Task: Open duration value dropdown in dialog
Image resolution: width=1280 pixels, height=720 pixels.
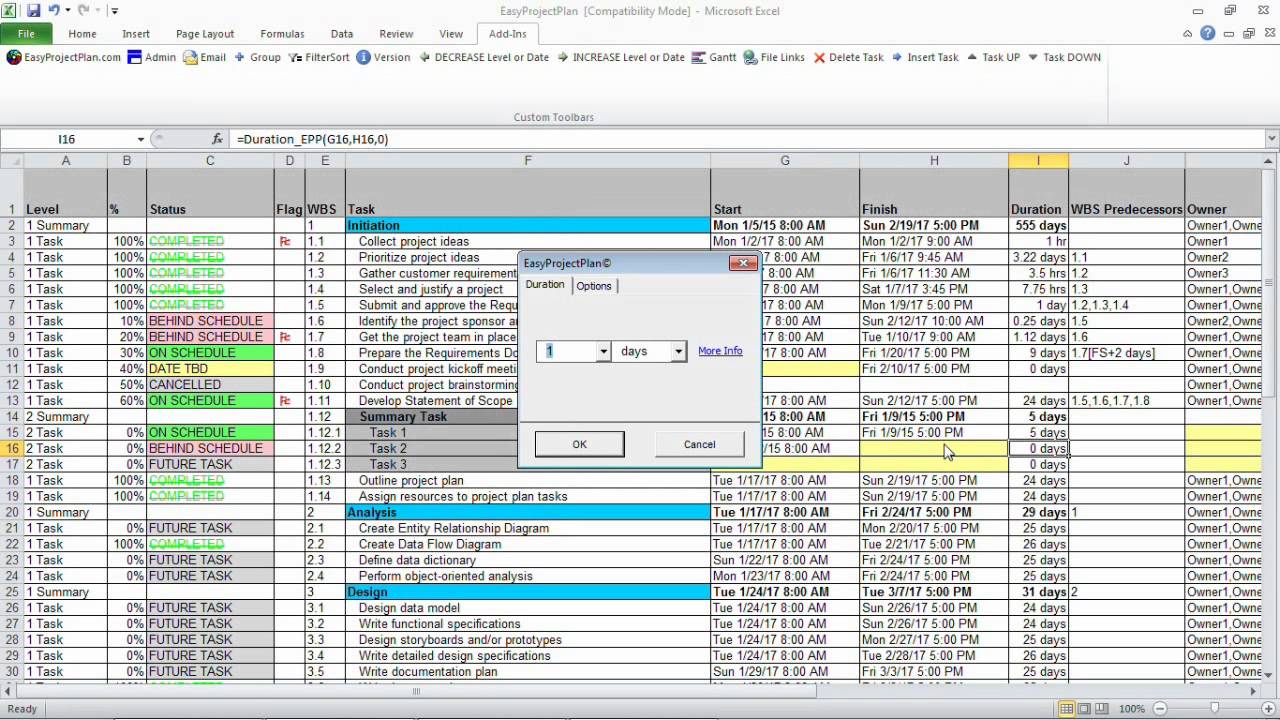Action: (x=602, y=351)
